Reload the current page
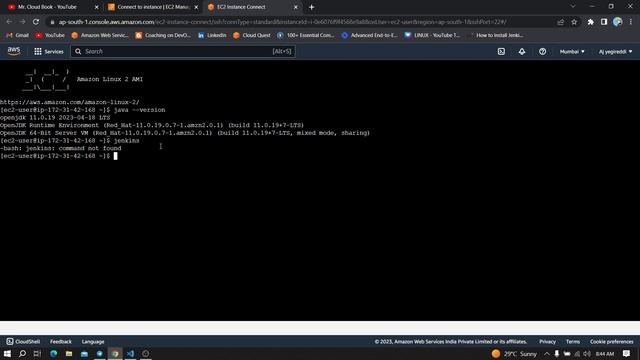This screenshot has width=640, height=360. [x=36, y=22]
